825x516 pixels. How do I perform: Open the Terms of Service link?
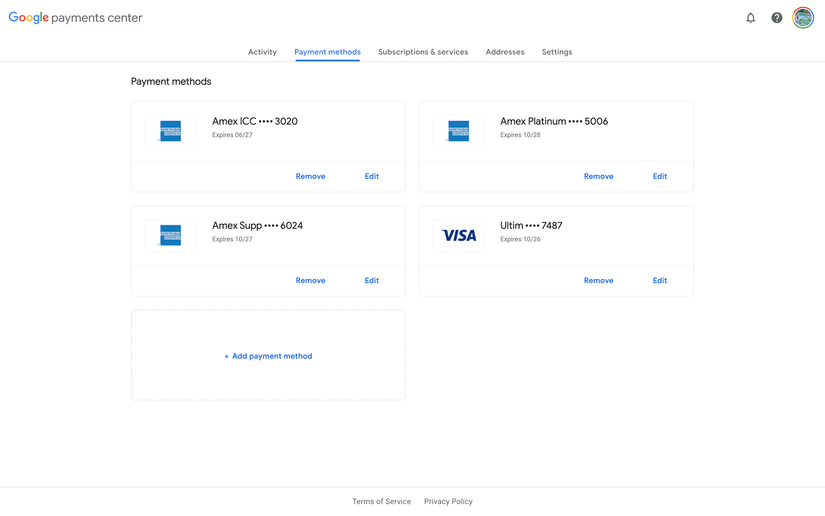tap(381, 501)
